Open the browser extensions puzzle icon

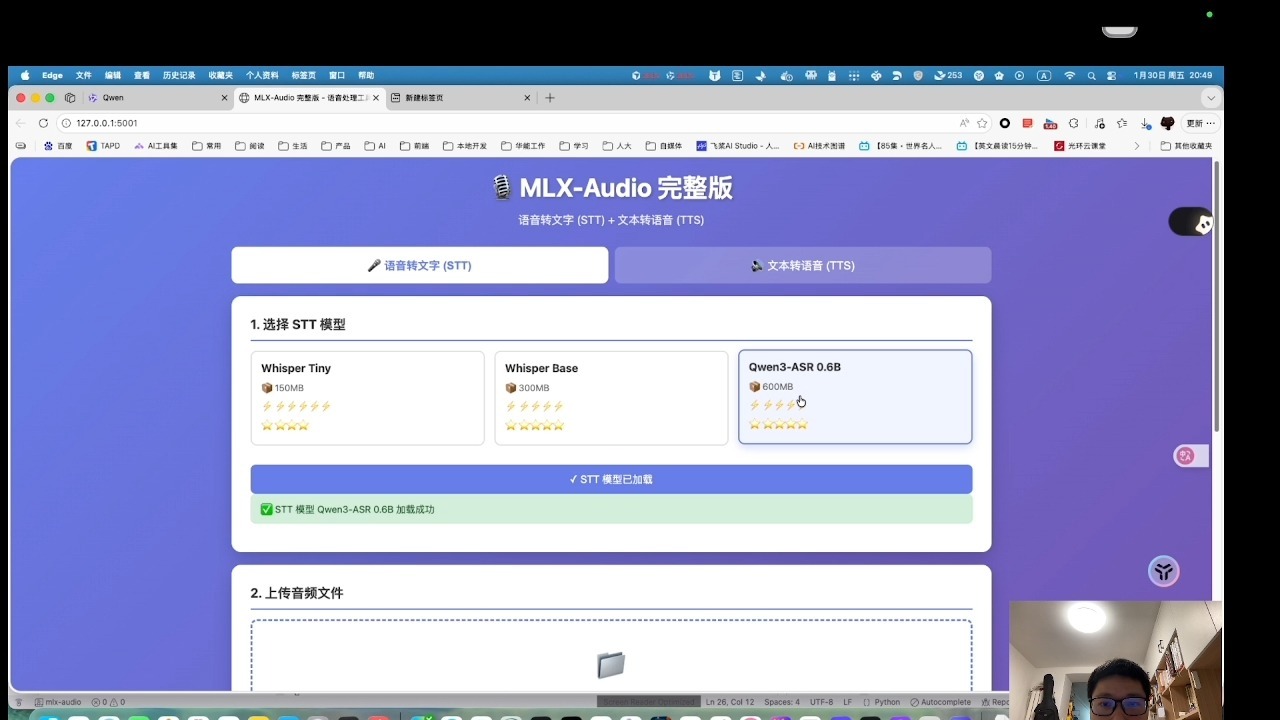1074,123
